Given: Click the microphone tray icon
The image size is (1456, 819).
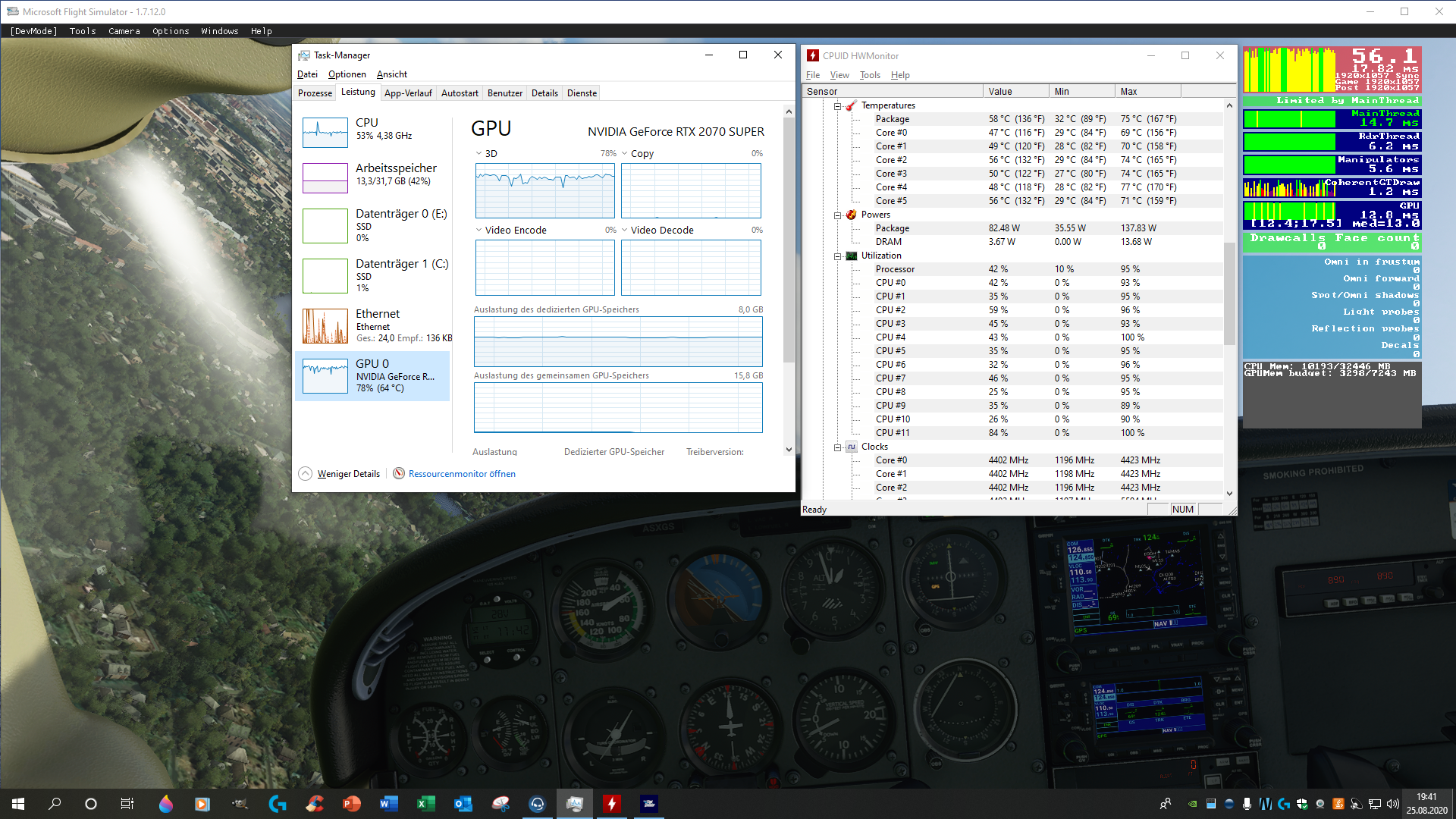Looking at the screenshot, I should point(1247,804).
